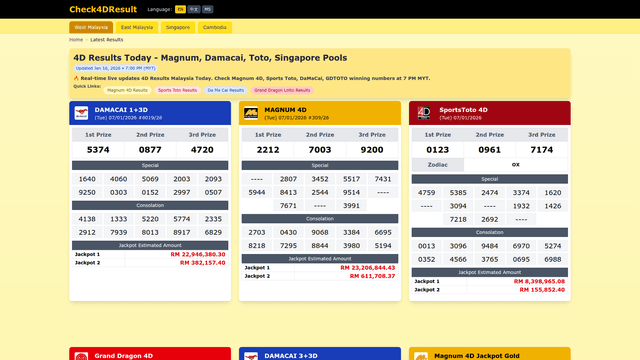Click Magnum Jackpot 2 amount RM 611,708.37

pyautogui.click(x=372, y=276)
